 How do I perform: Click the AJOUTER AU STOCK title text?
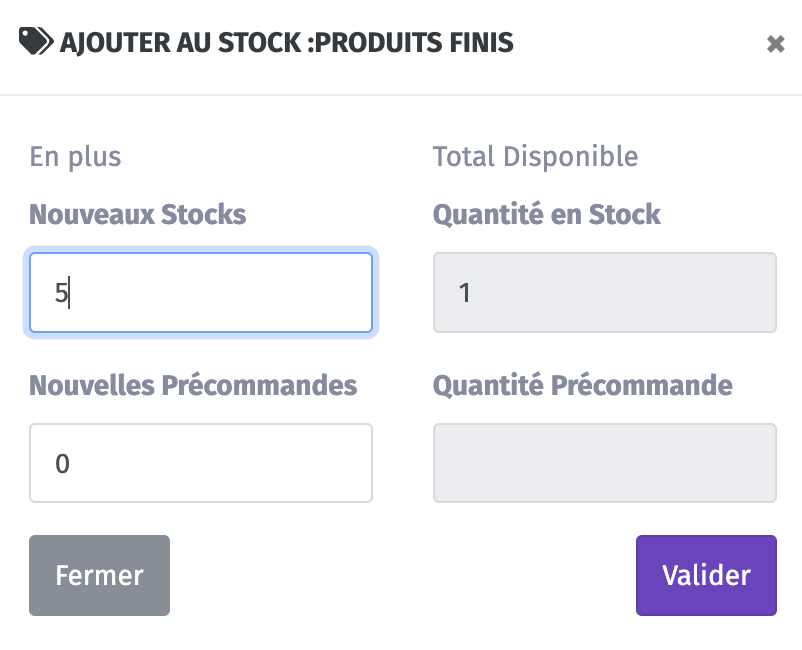point(181,42)
